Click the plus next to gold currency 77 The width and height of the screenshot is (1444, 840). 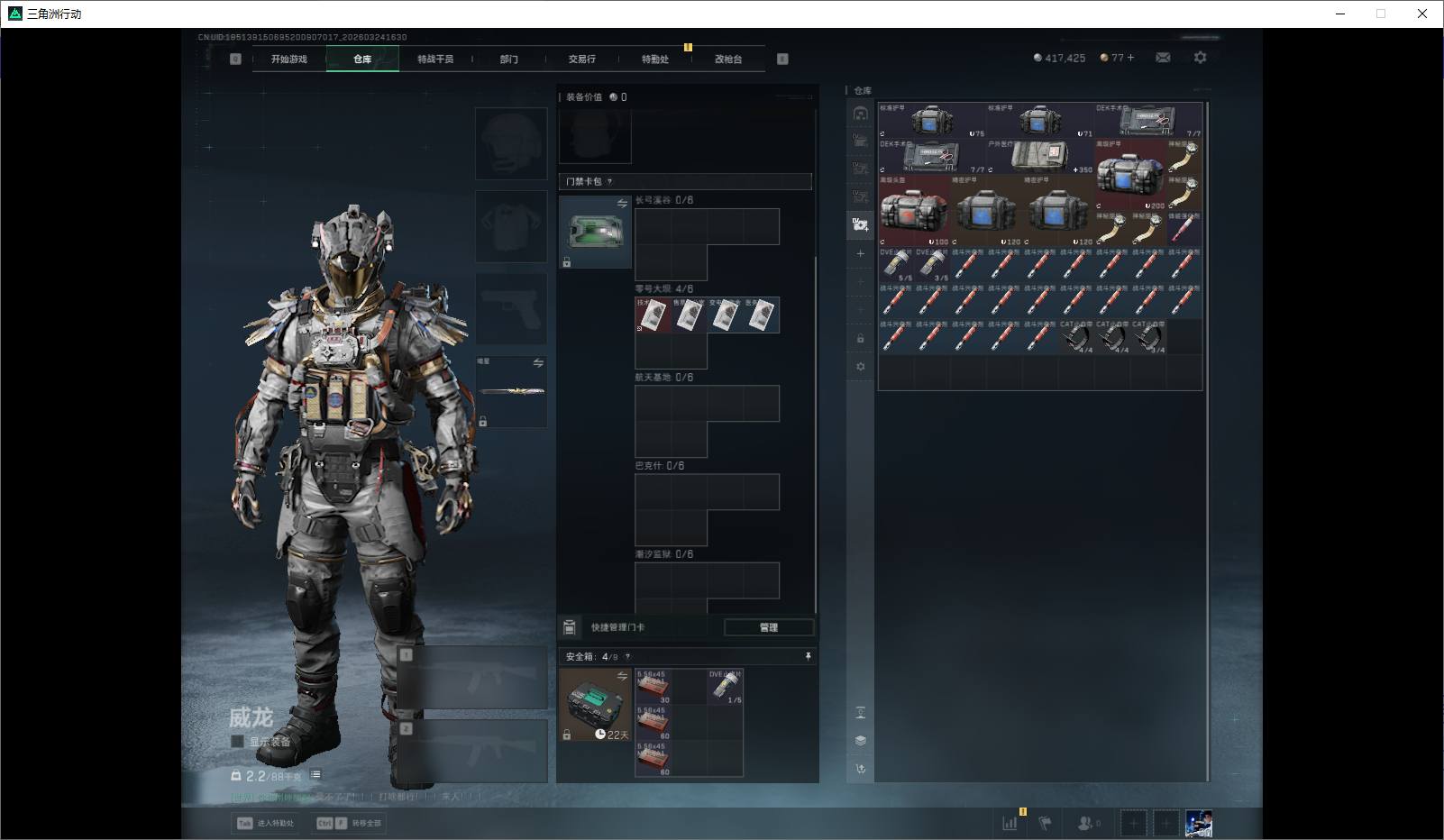point(1130,58)
